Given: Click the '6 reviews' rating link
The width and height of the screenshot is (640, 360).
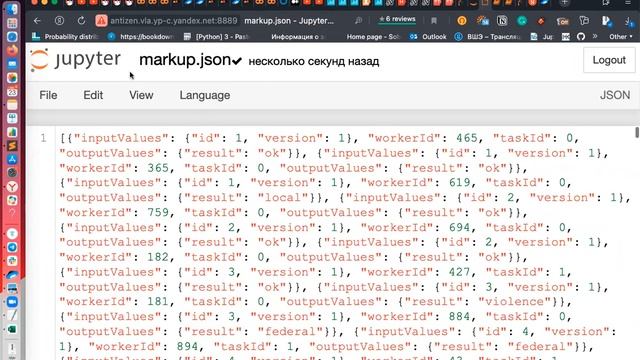Looking at the screenshot, I should click(397, 19).
